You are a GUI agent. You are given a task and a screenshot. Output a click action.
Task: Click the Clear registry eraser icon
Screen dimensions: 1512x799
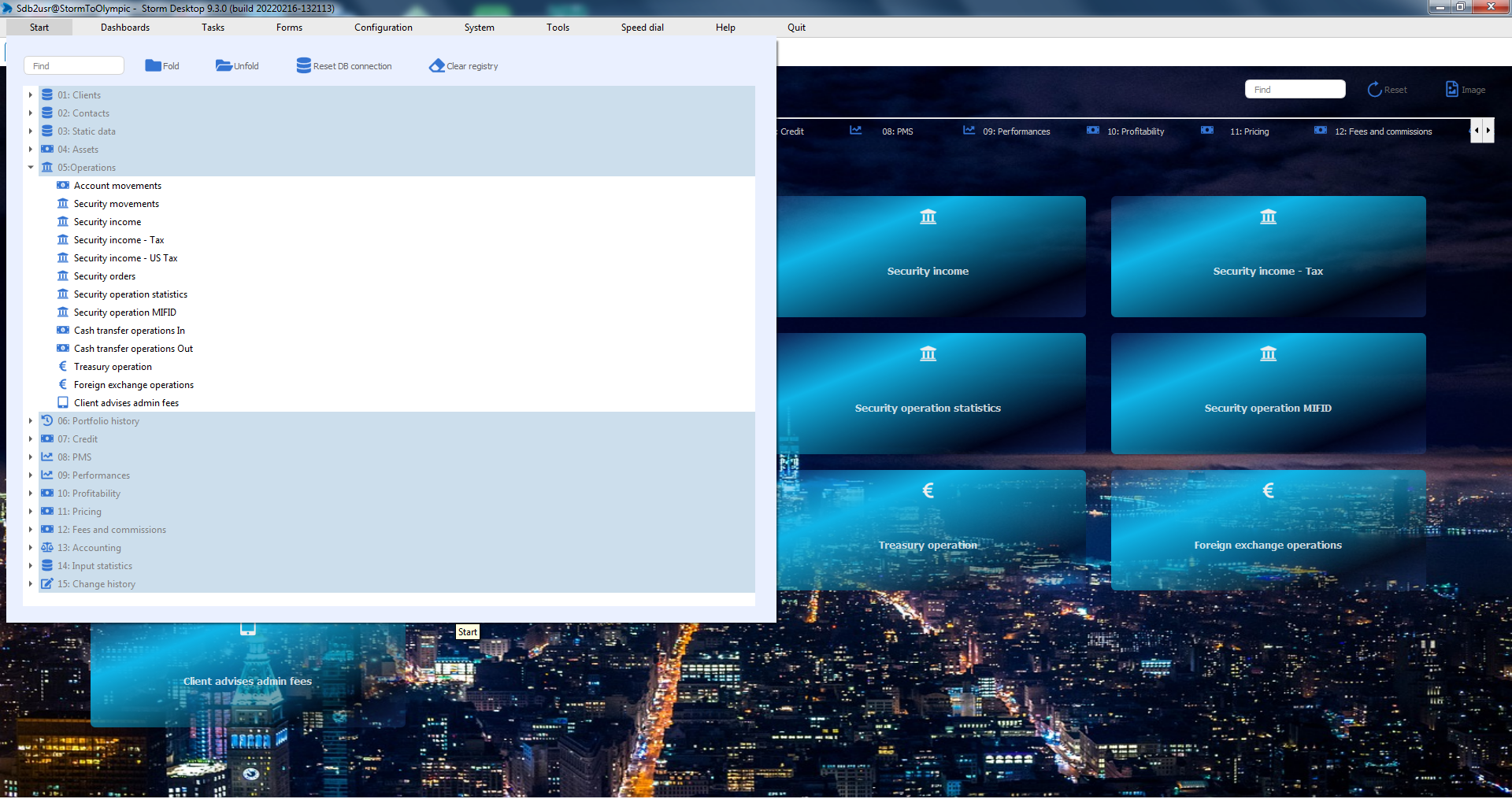pyautogui.click(x=437, y=65)
